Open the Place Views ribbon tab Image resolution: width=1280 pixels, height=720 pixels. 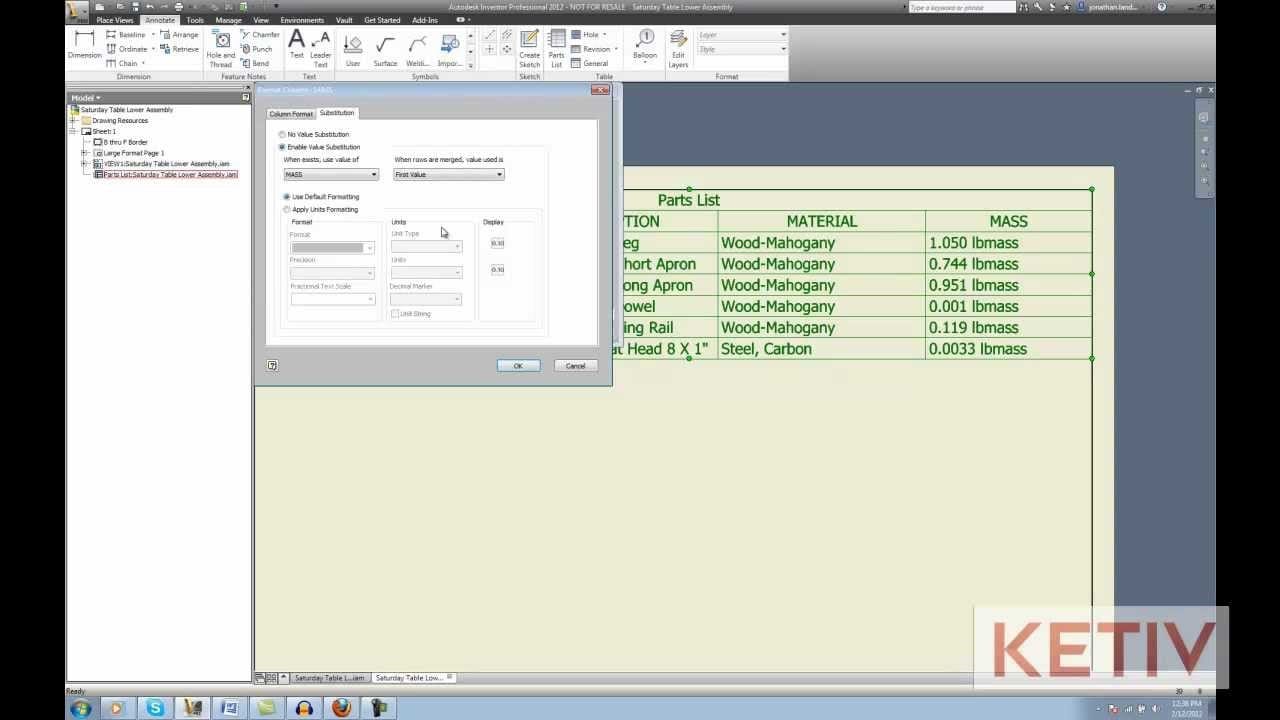[x=115, y=20]
